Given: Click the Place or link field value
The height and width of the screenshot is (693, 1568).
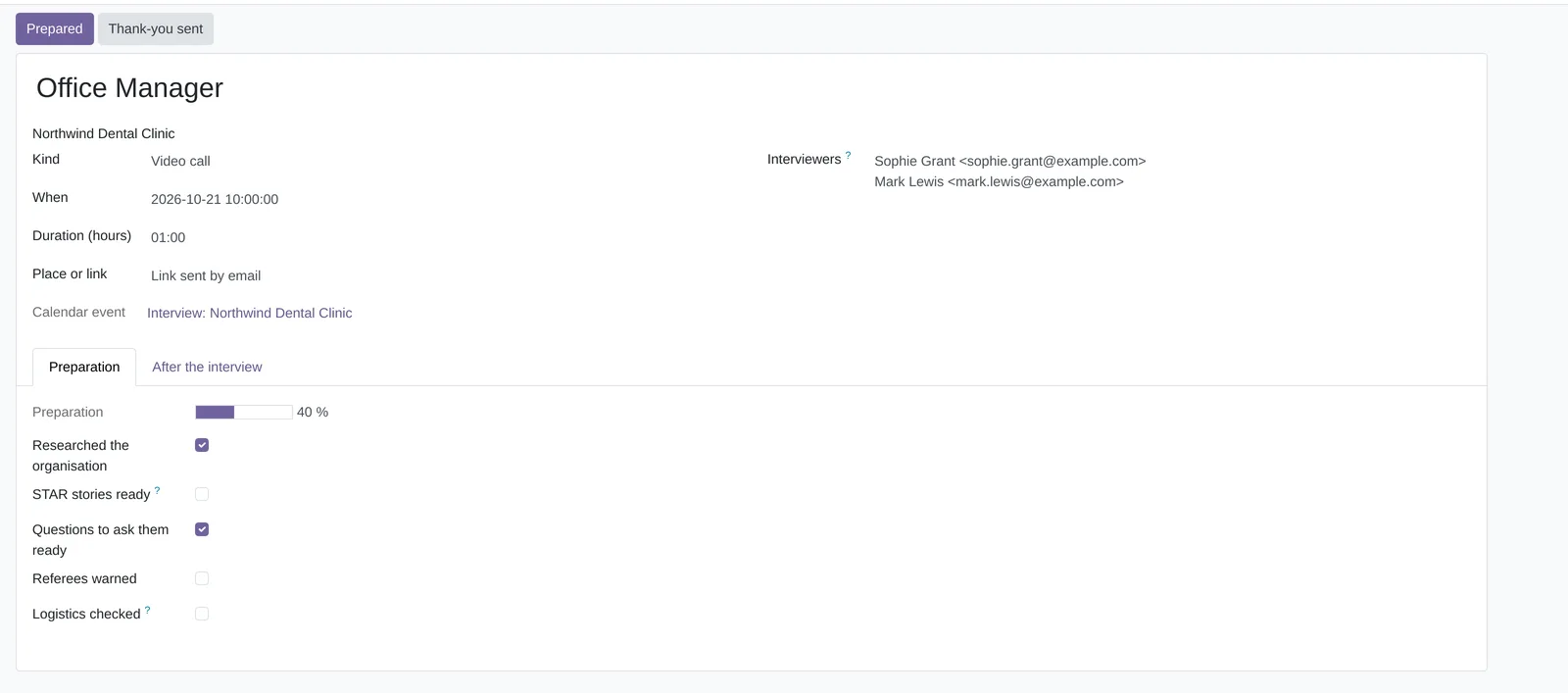Looking at the screenshot, I should pyautogui.click(x=206, y=275).
